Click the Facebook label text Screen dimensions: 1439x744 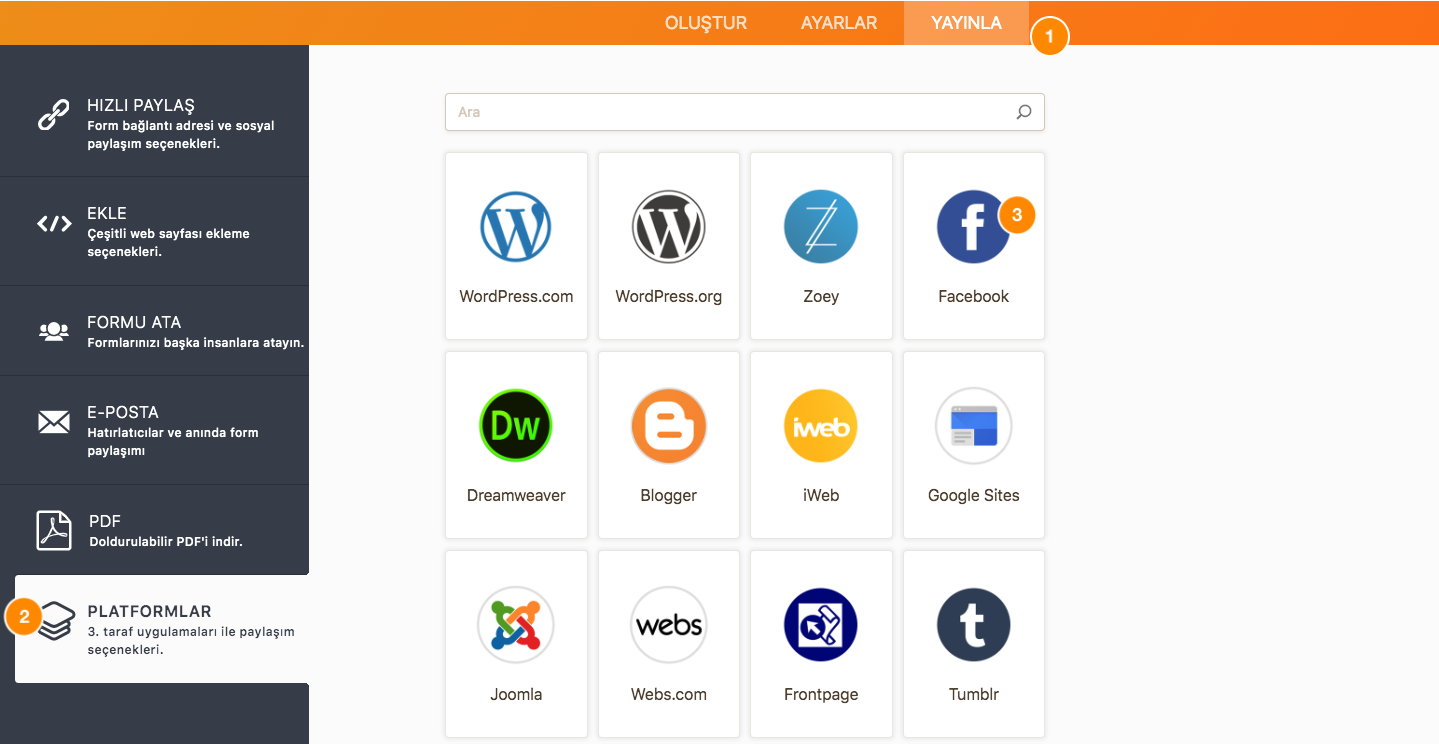[x=974, y=296]
